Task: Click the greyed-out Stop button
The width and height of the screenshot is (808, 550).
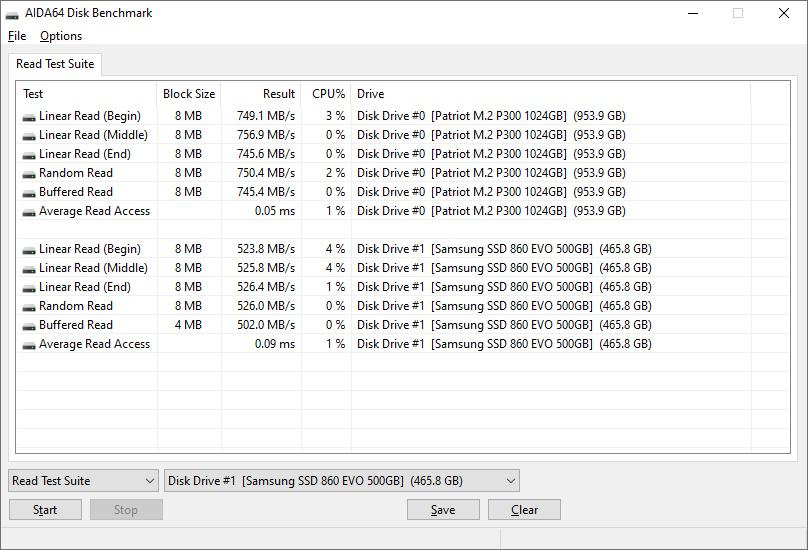Action: click(x=126, y=510)
